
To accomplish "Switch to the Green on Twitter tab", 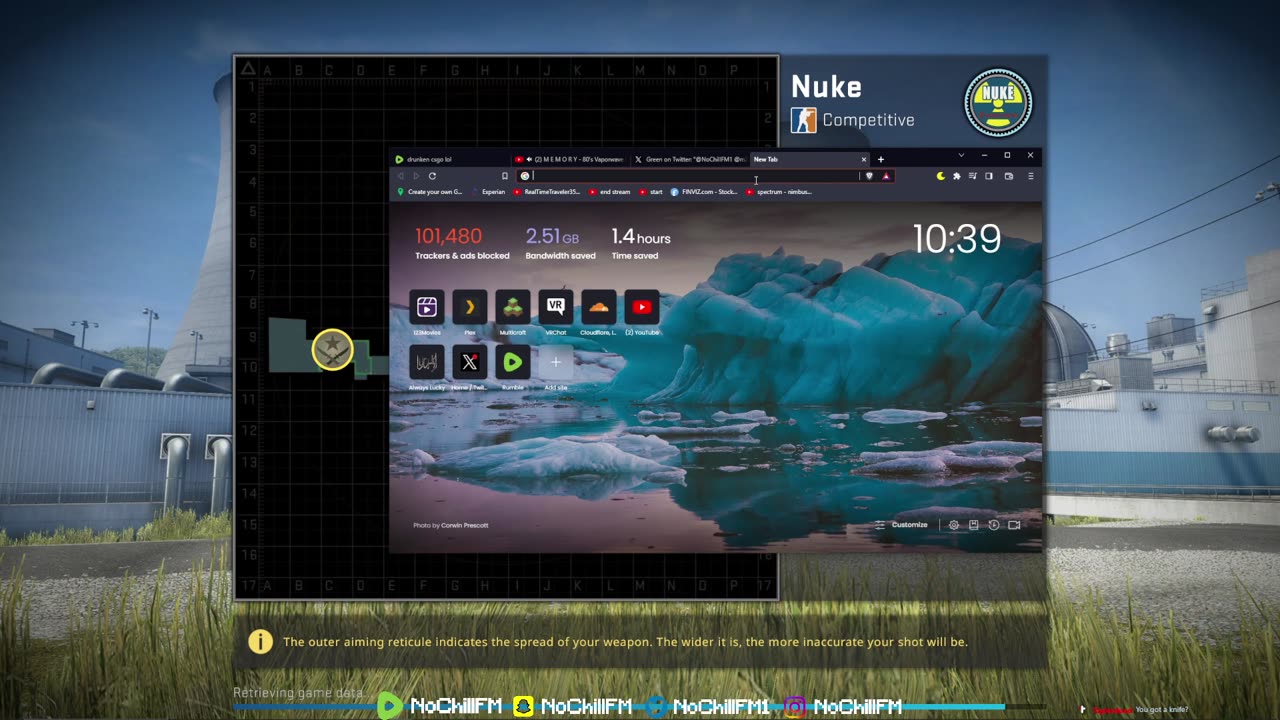I will click(688, 159).
